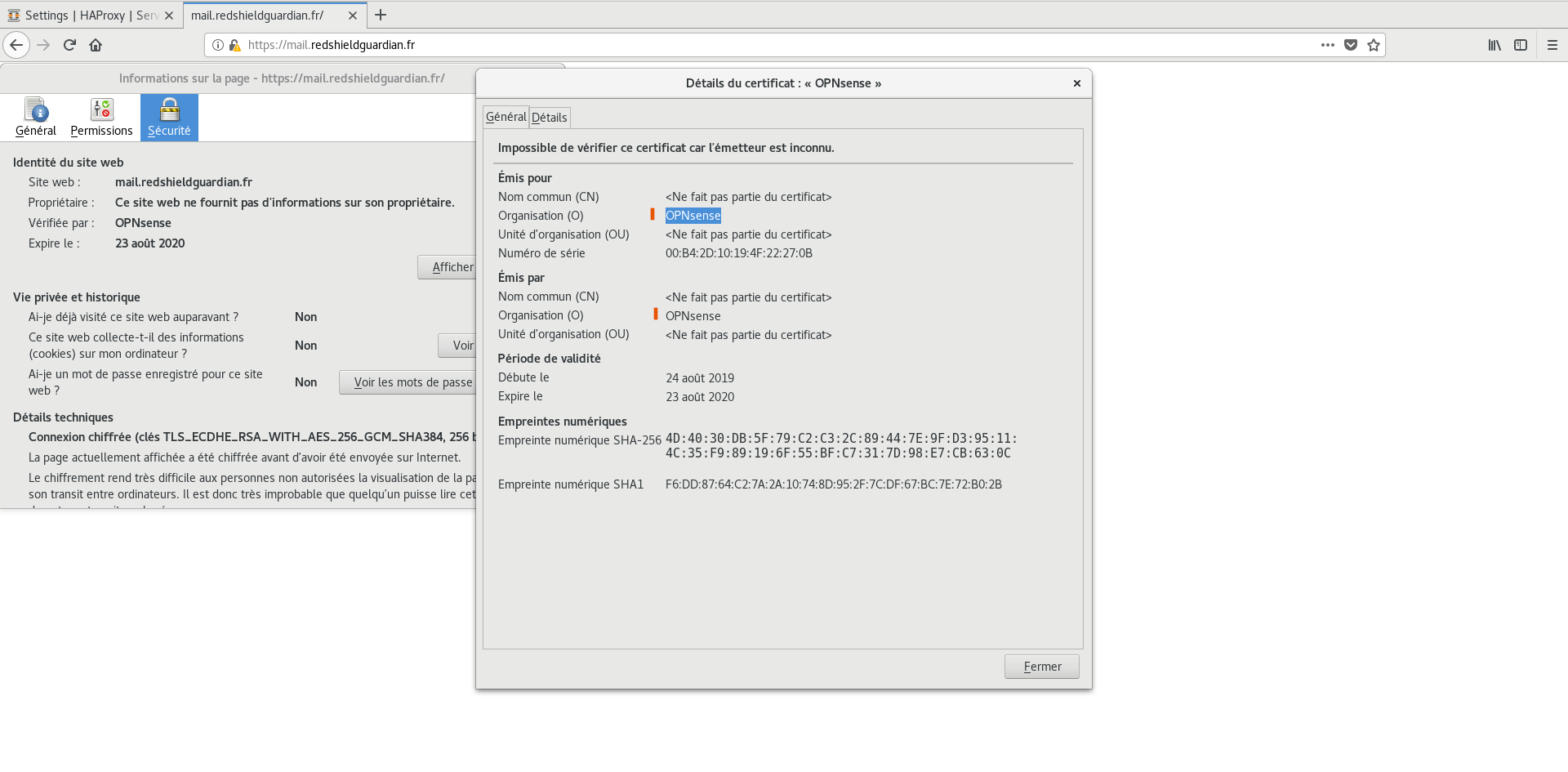Toggle the sidebar view icon
1568x772 pixels.
(1520, 45)
